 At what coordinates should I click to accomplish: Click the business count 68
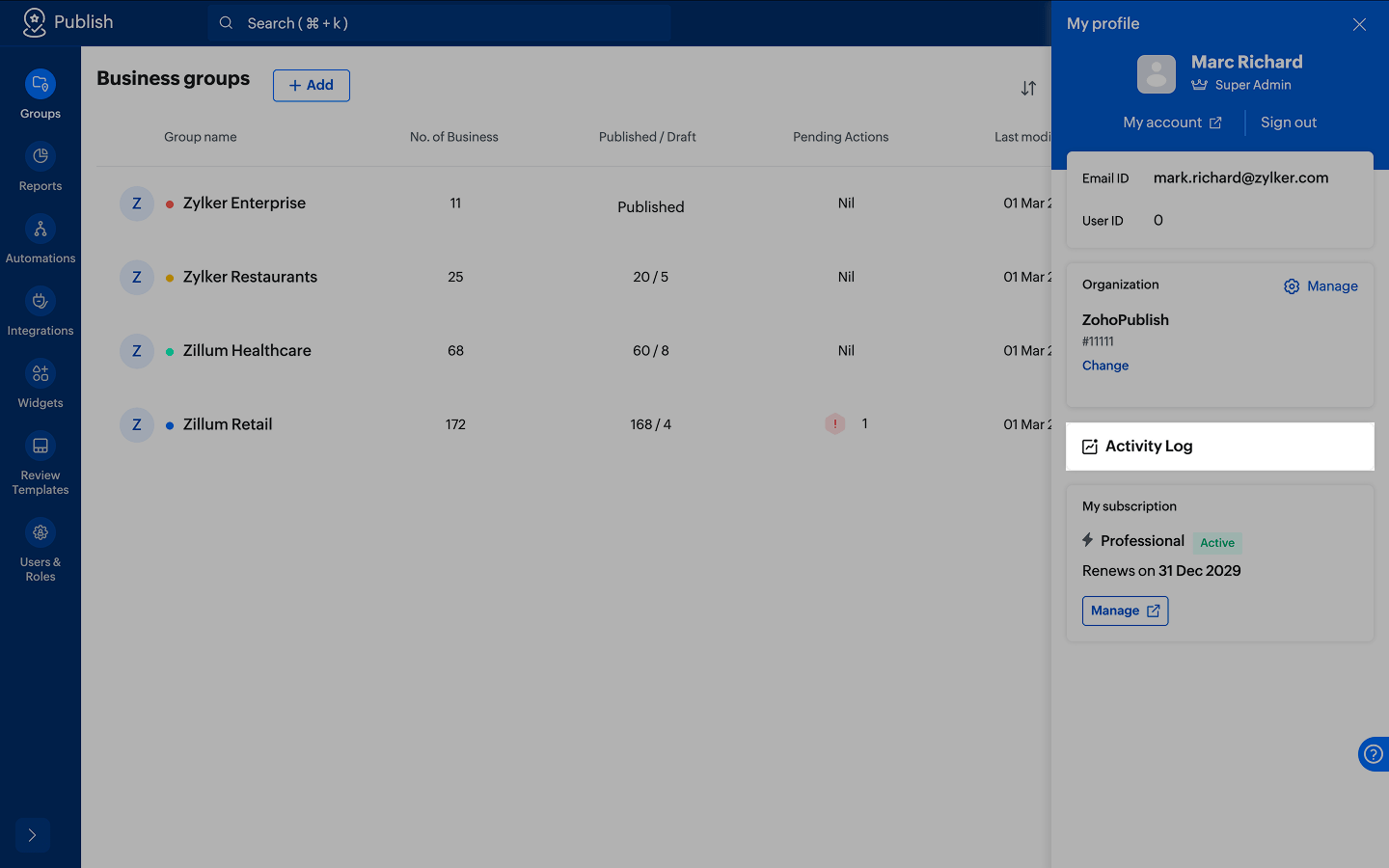tap(456, 351)
